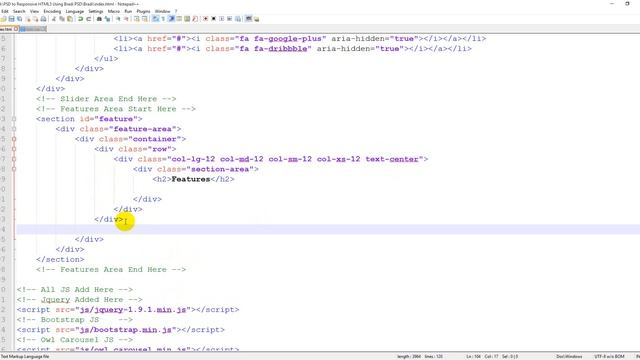Click the dark monitor icon in the last toolbar group

(249, 19)
